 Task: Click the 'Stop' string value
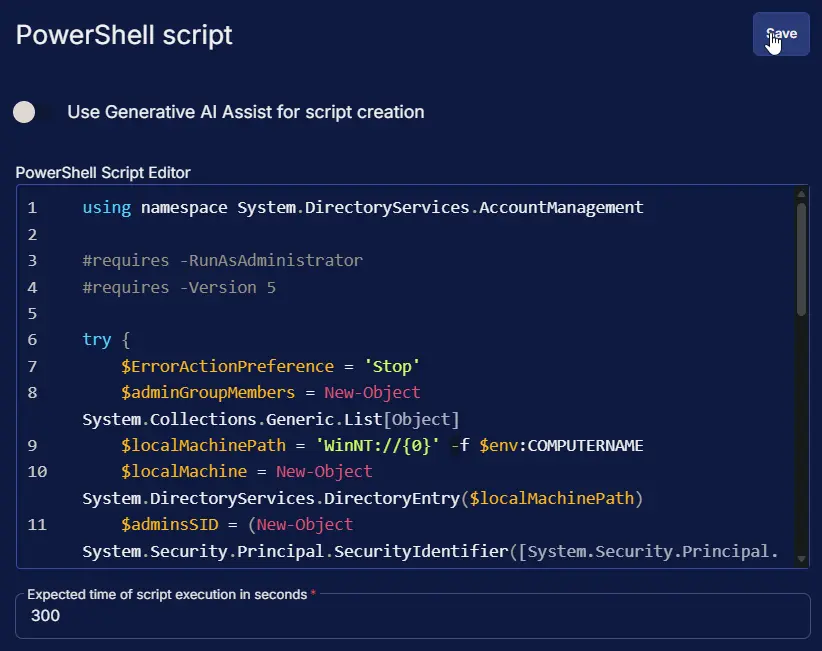391,366
